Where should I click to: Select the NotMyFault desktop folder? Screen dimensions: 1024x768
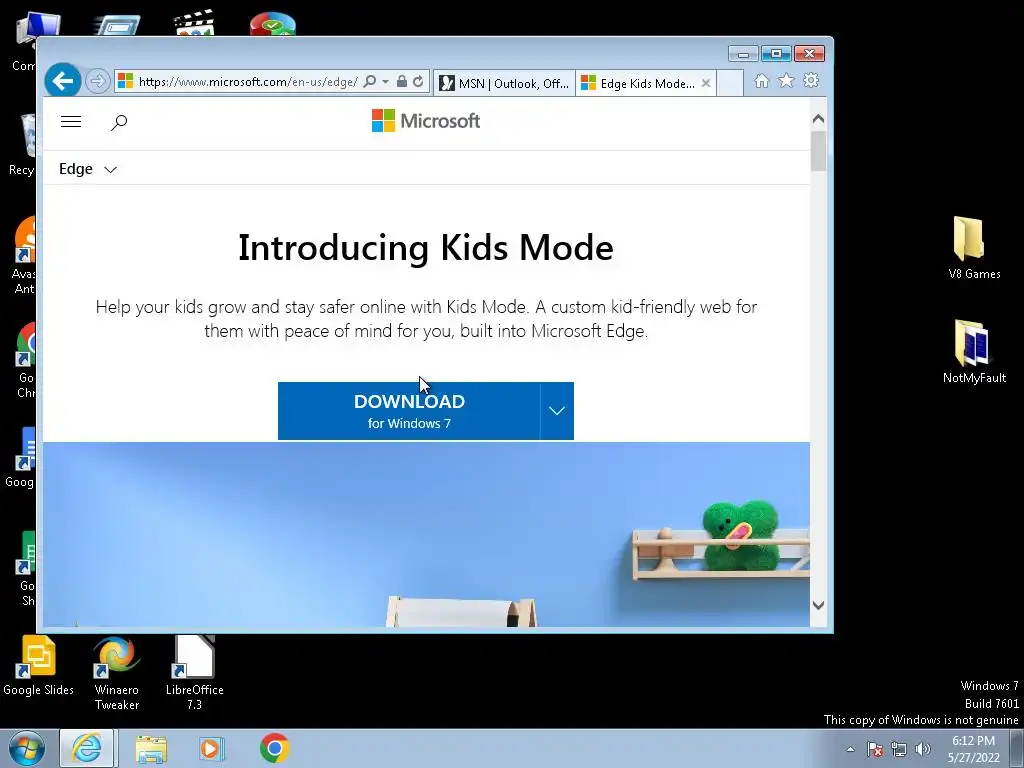(x=974, y=351)
